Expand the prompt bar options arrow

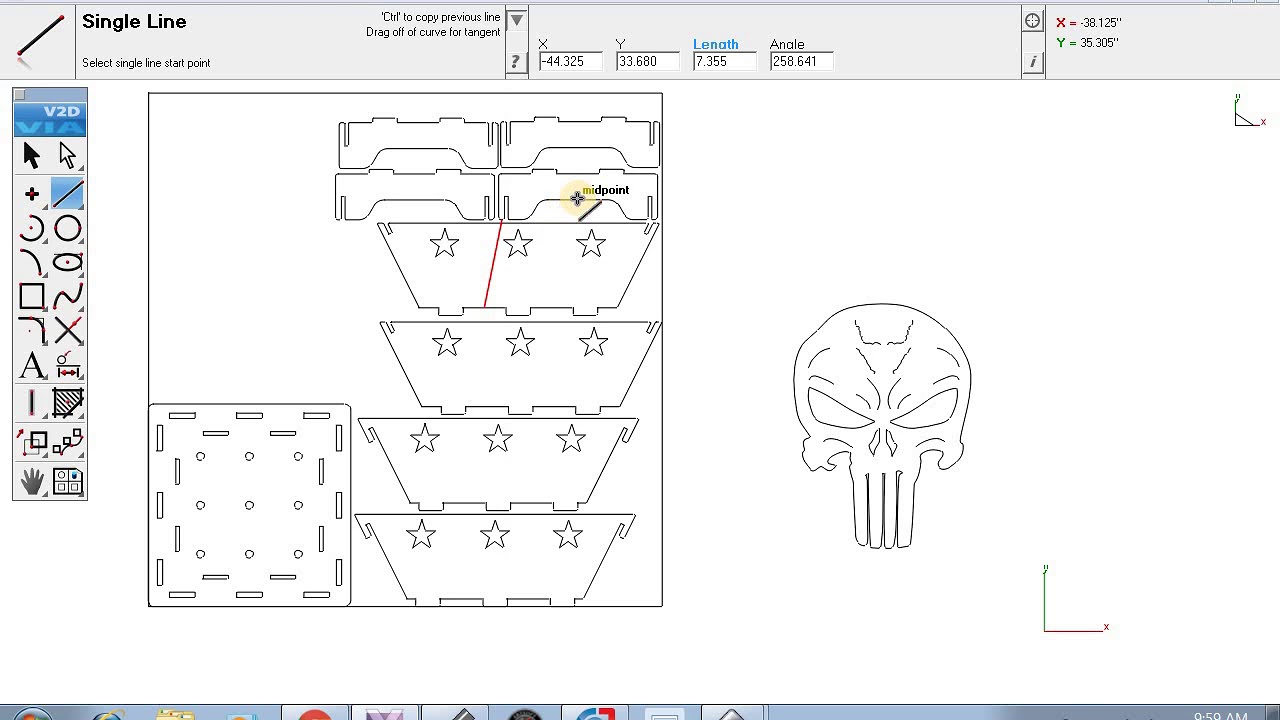pos(516,20)
